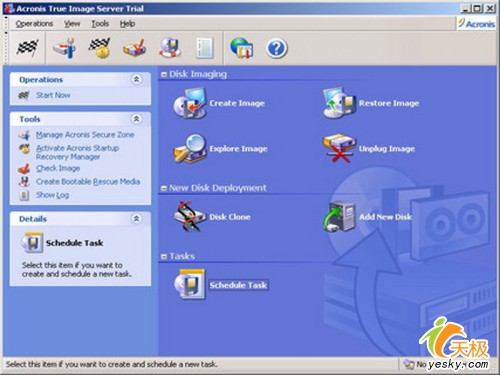The image size is (500, 375).
Task: Click the application icon in title bar
Action: (x=9, y=9)
